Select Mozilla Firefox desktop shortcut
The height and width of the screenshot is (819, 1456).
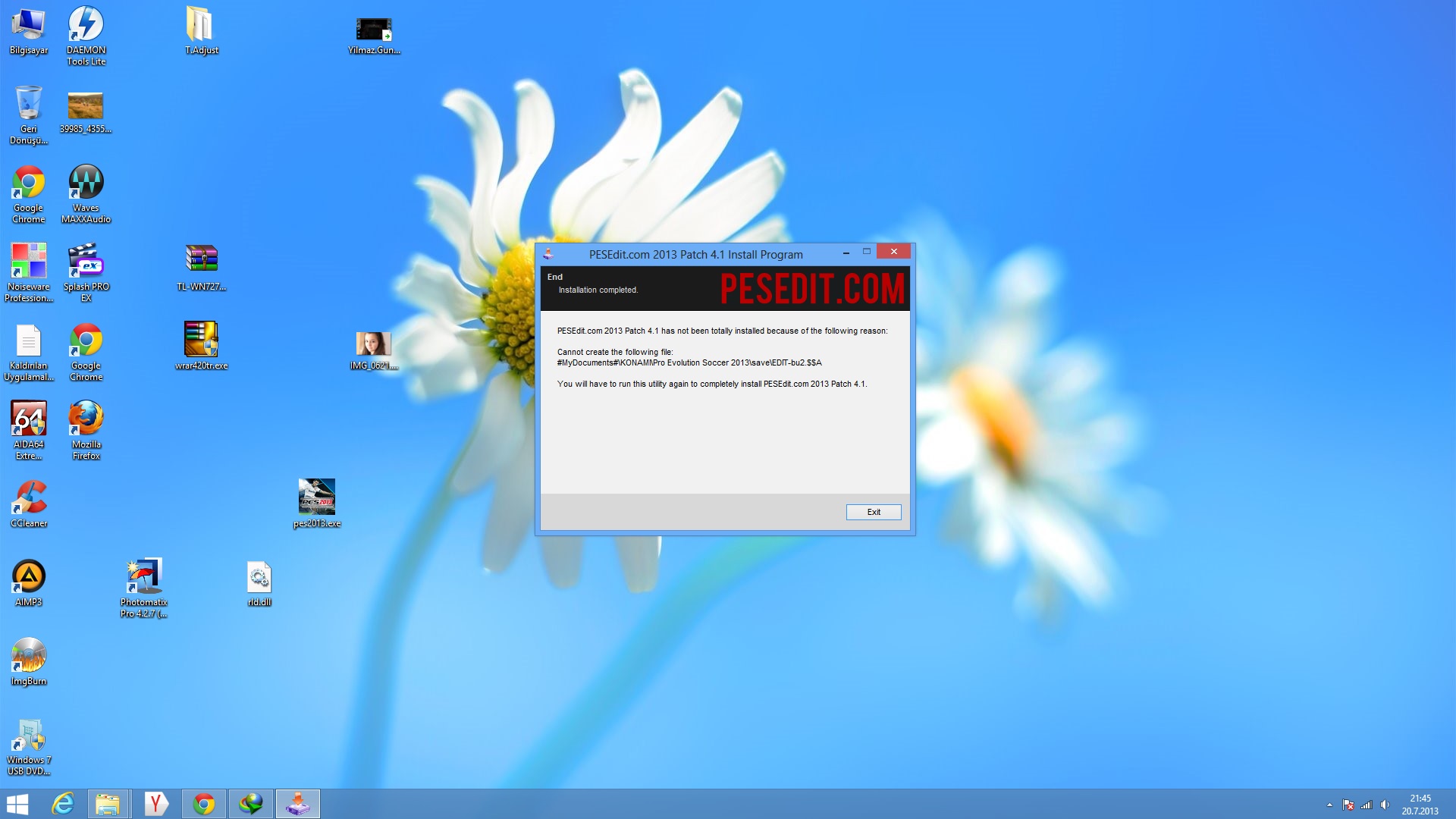click(x=86, y=430)
